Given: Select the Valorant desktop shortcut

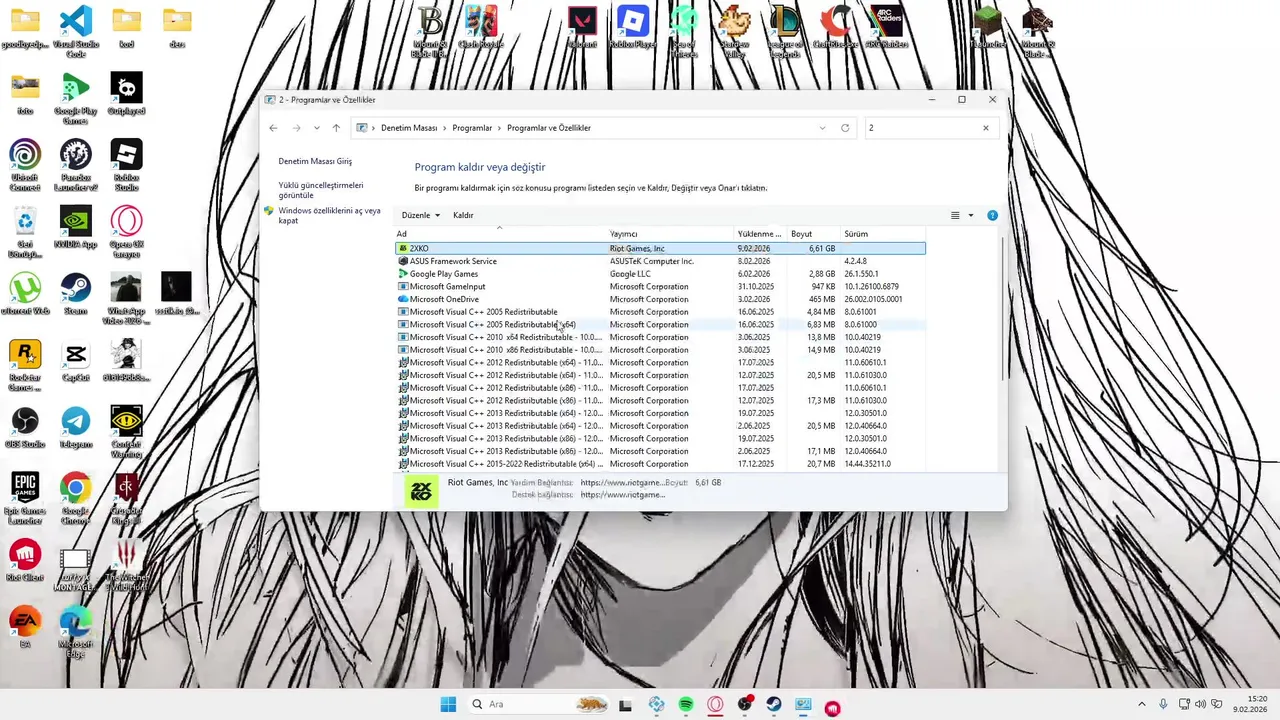Looking at the screenshot, I should point(582,27).
